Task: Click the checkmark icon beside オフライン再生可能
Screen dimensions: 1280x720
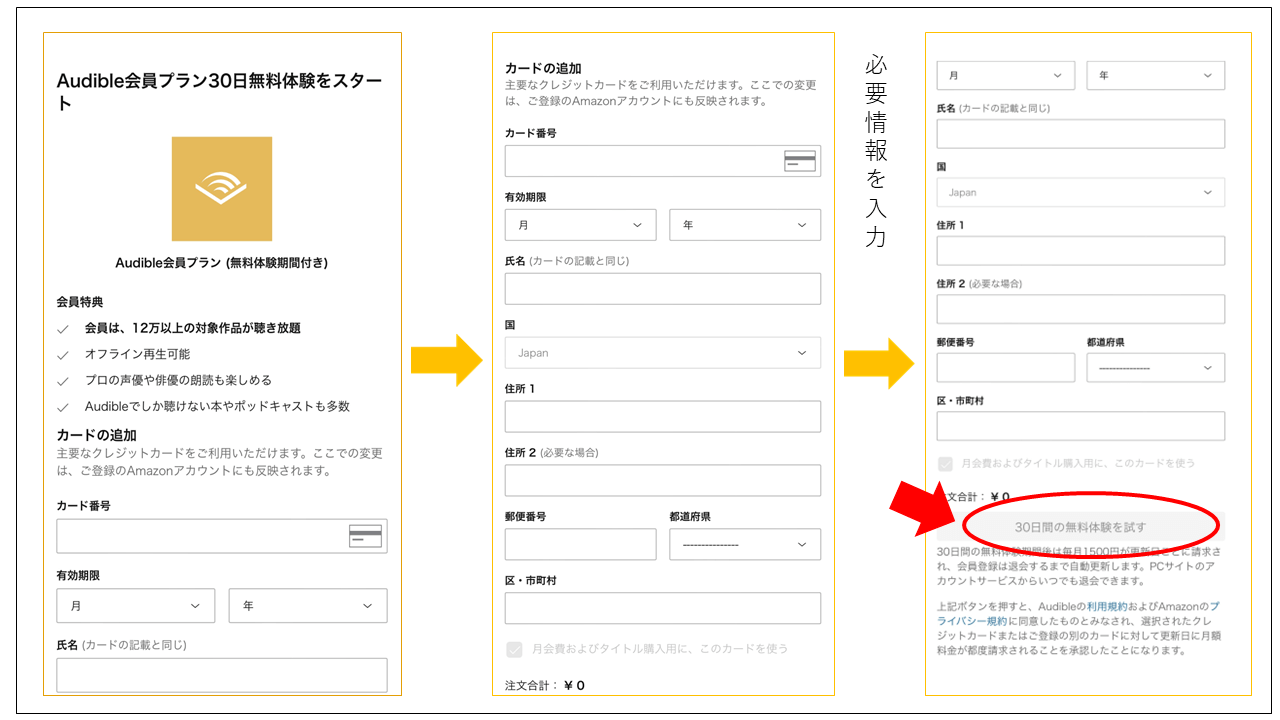Action: point(63,355)
